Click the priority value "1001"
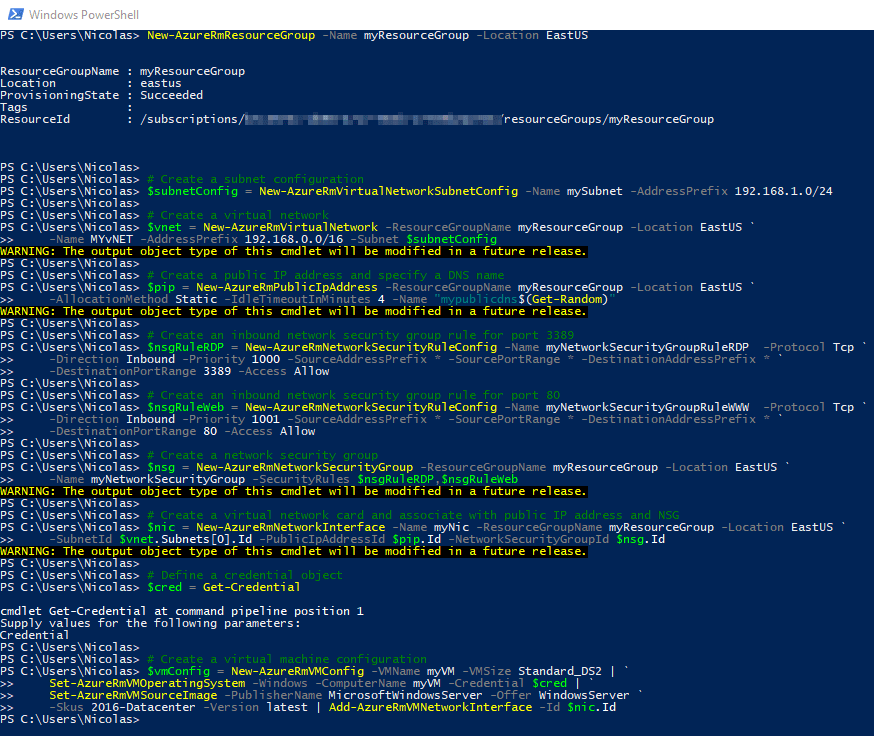Viewport: 874px width, 736px height. (266, 419)
